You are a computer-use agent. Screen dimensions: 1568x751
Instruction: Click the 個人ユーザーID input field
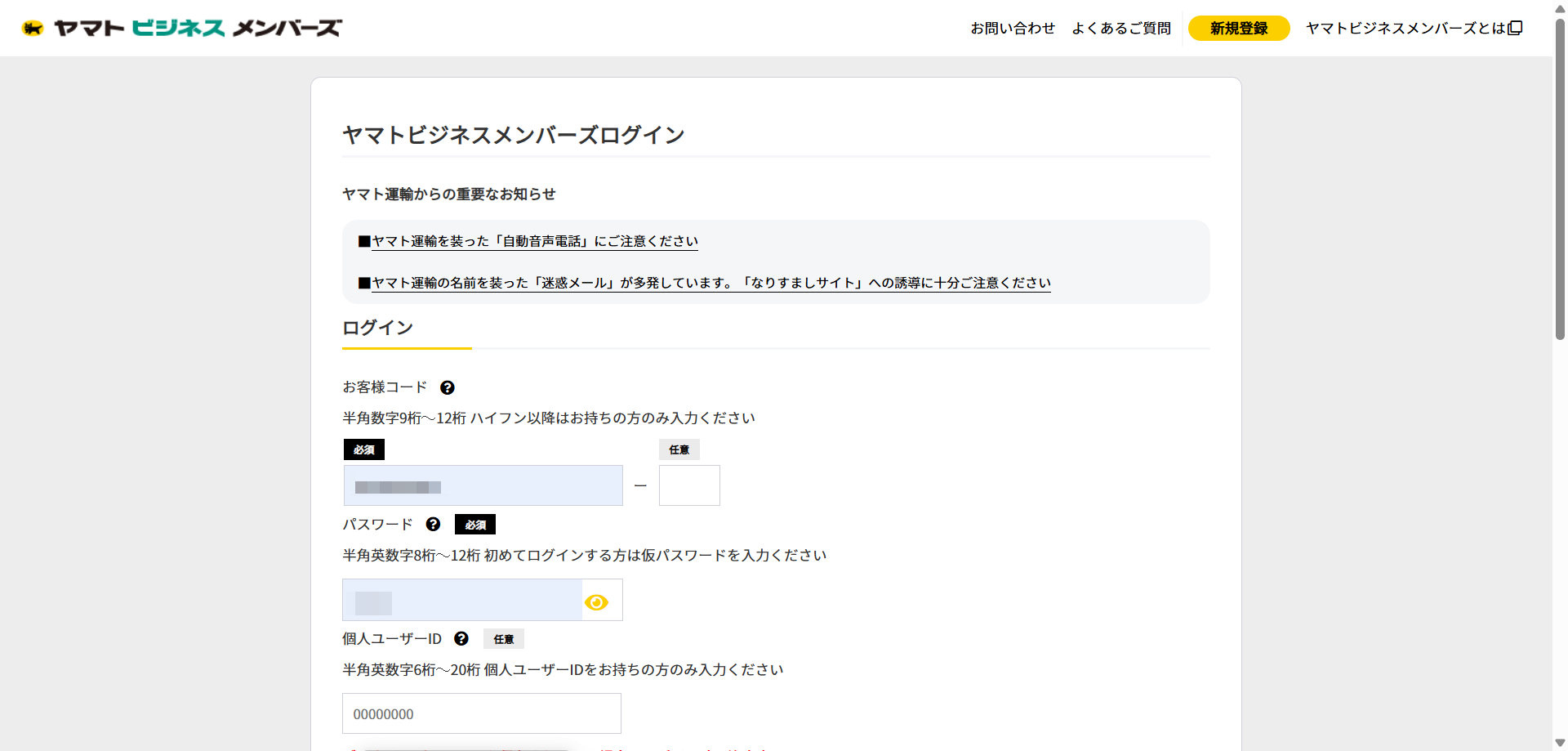(x=482, y=713)
